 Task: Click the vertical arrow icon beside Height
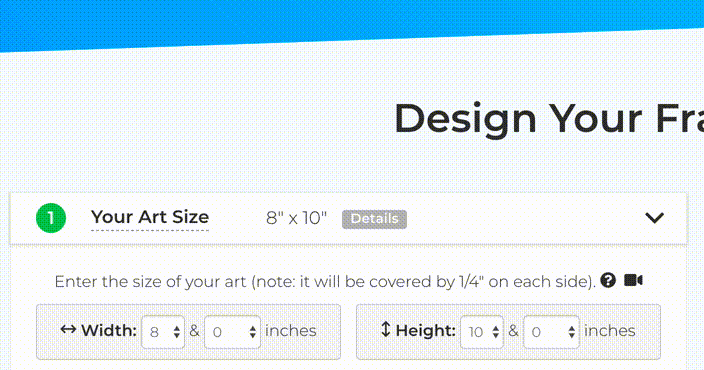386,330
